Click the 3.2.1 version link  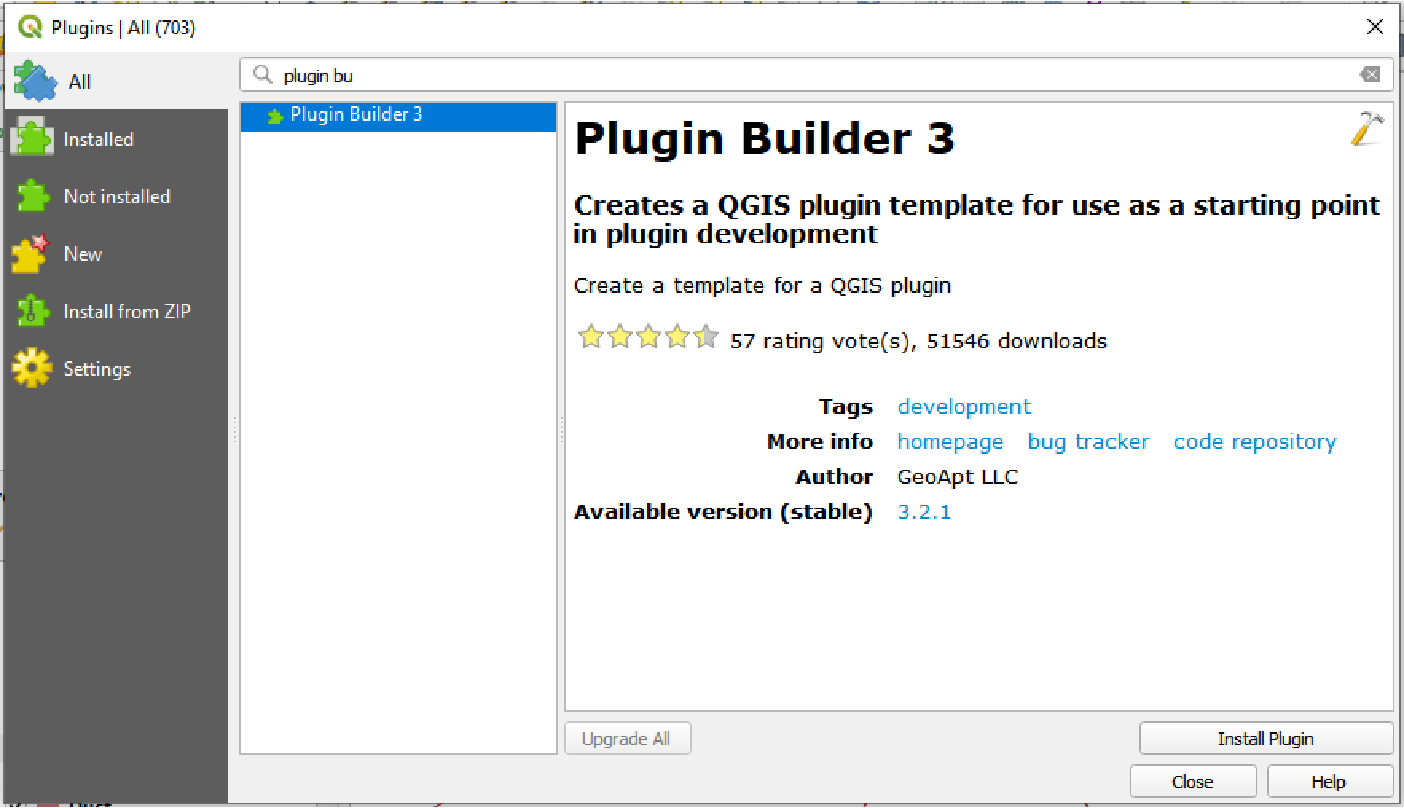pos(924,512)
